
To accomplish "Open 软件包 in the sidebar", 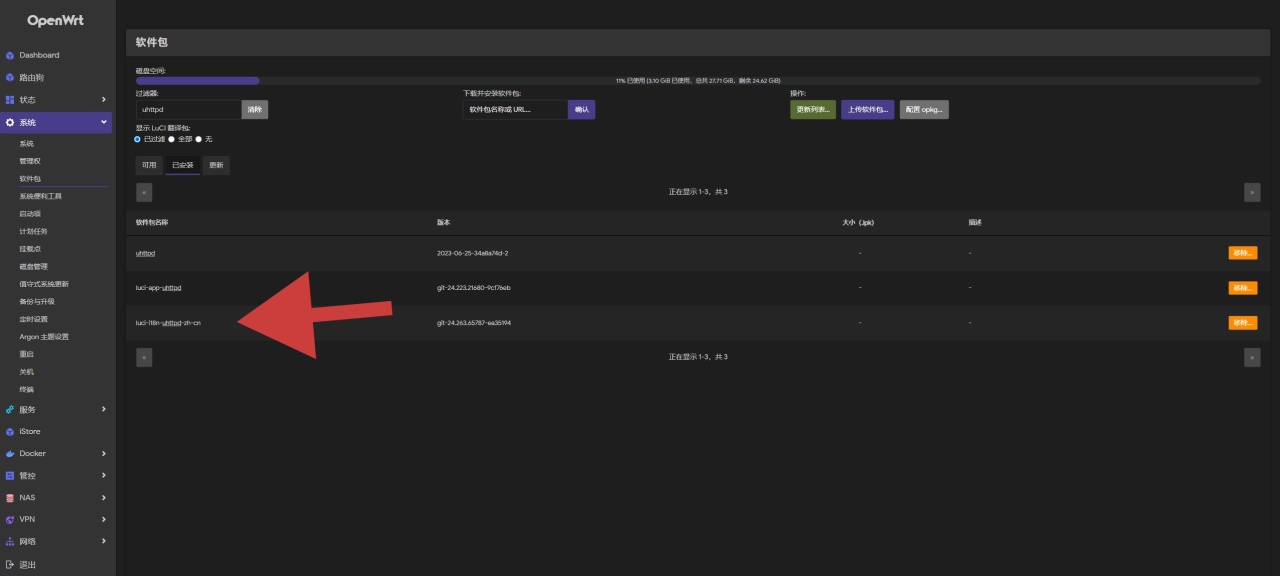I will coord(30,179).
